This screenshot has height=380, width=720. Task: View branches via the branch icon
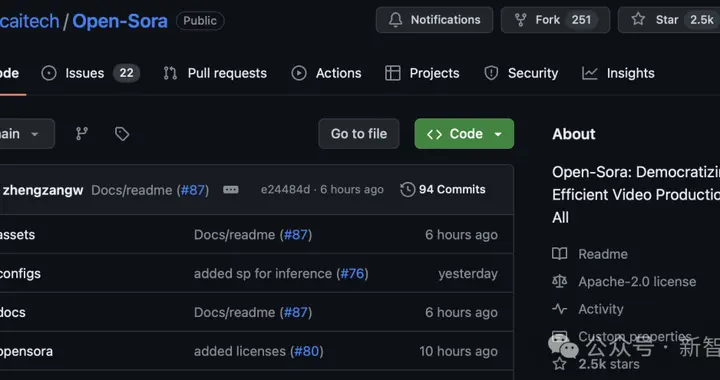pyautogui.click(x=82, y=134)
